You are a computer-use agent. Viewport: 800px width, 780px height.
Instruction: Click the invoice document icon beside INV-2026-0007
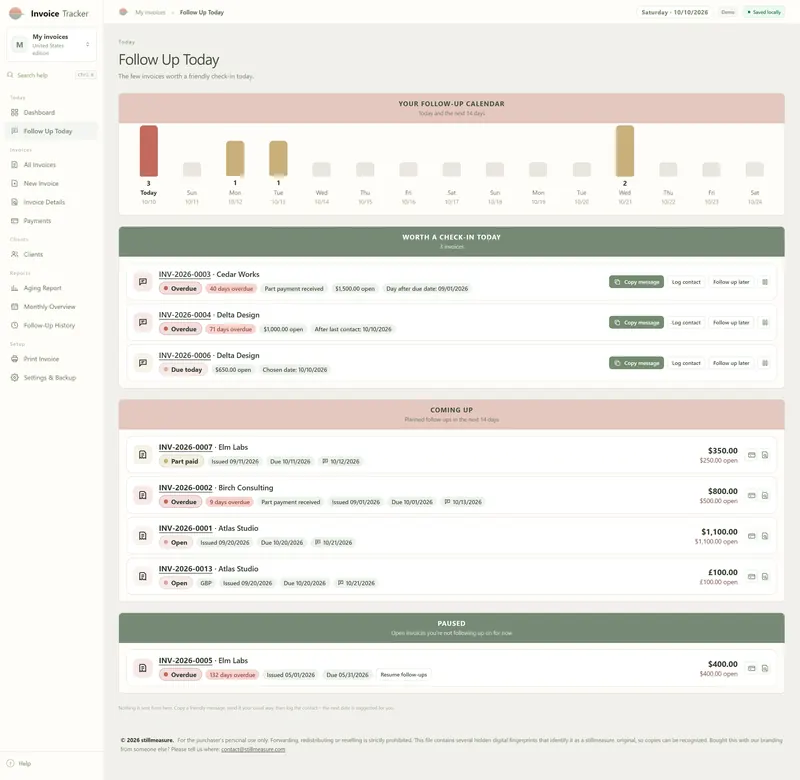tap(143, 455)
